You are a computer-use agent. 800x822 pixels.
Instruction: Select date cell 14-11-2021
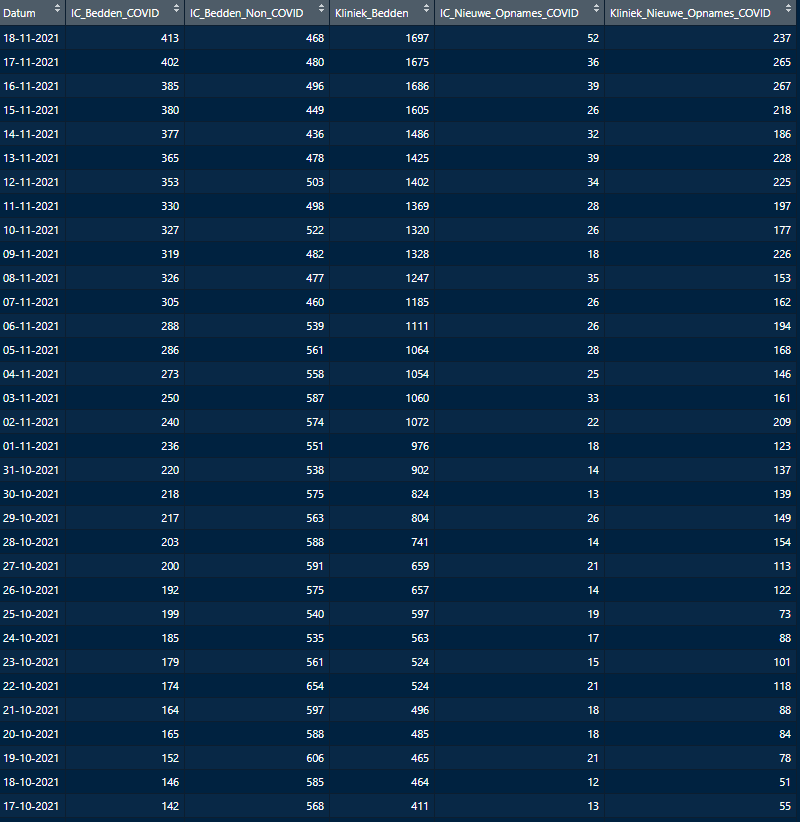[x=31, y=134]
